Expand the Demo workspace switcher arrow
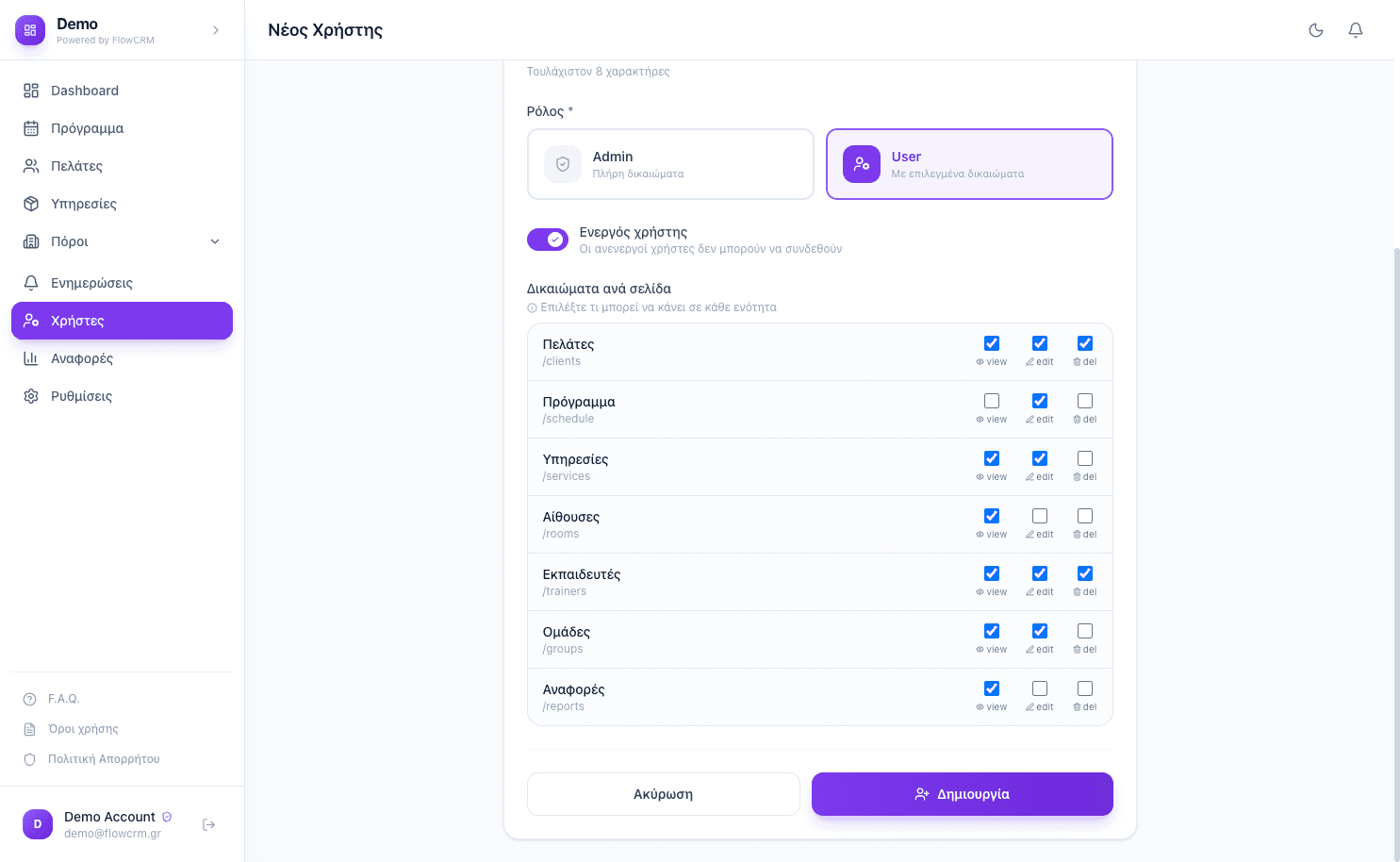This screenshot has width=1400, height=862. coord(216,30)
